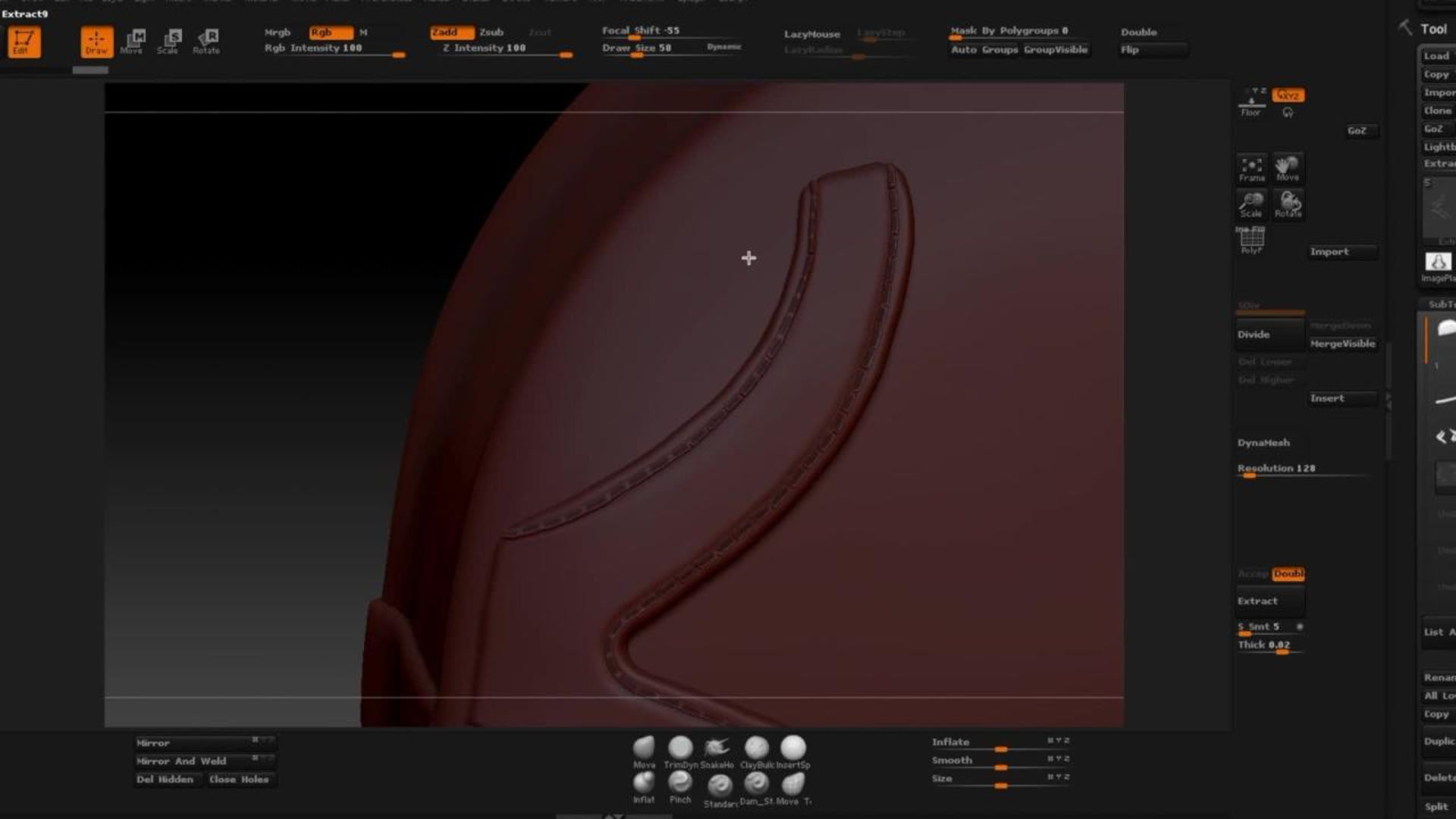
Task: Select the Pinch brush
Action: click(x=680, y=783)
